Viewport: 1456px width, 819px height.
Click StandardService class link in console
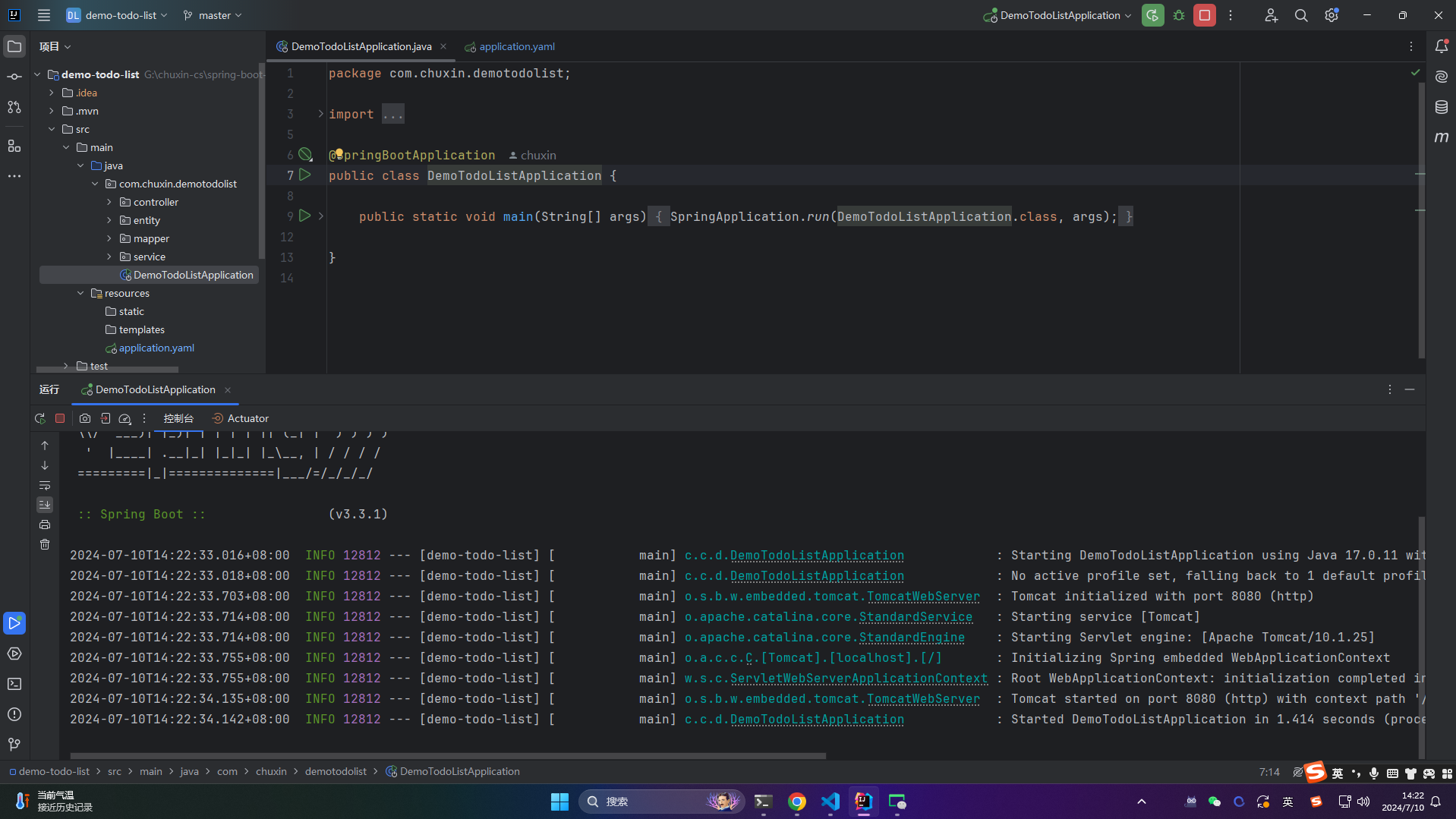[x=916, y=617]
